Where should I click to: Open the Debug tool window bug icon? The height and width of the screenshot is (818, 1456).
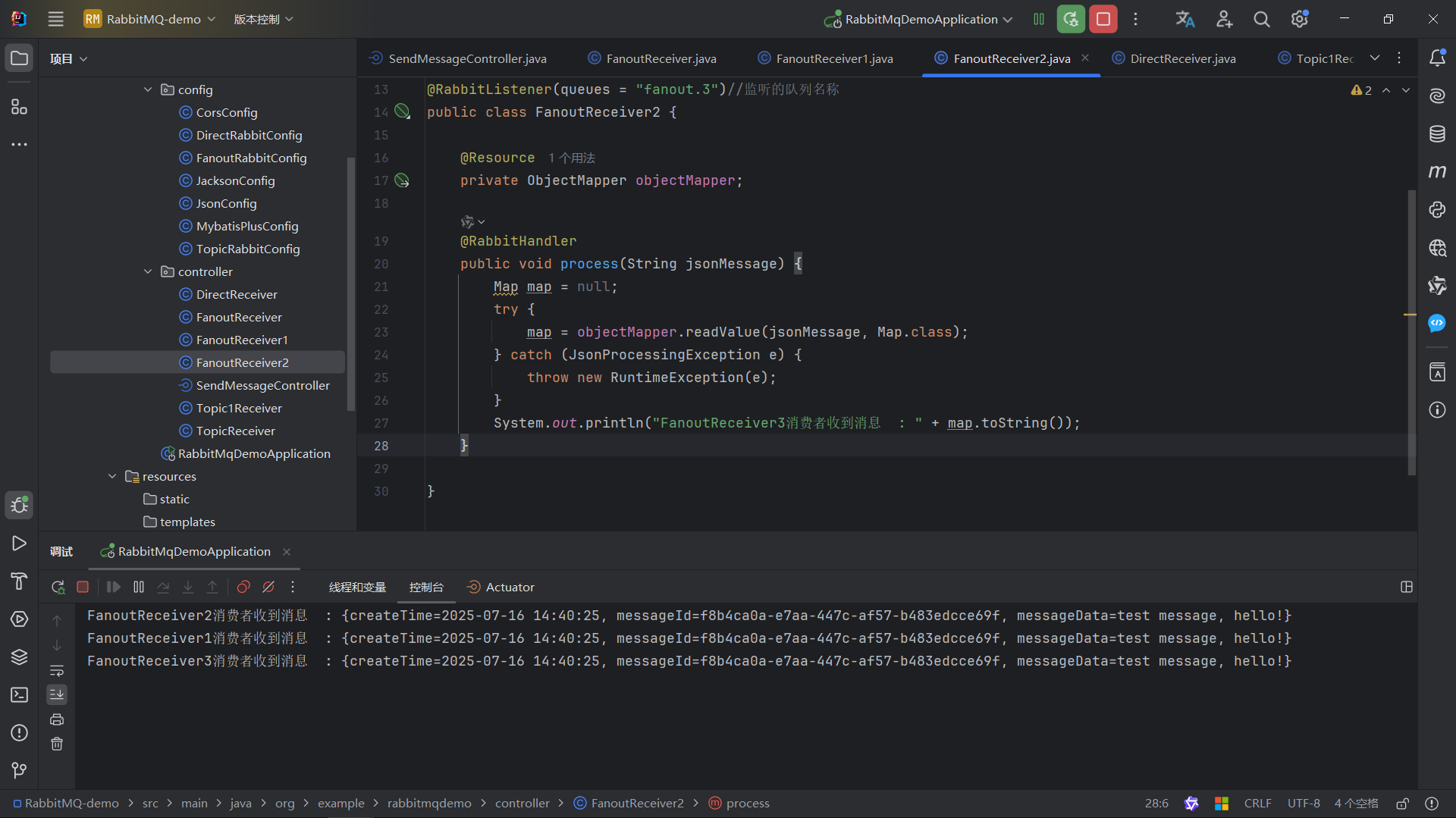tap(19, 505)
